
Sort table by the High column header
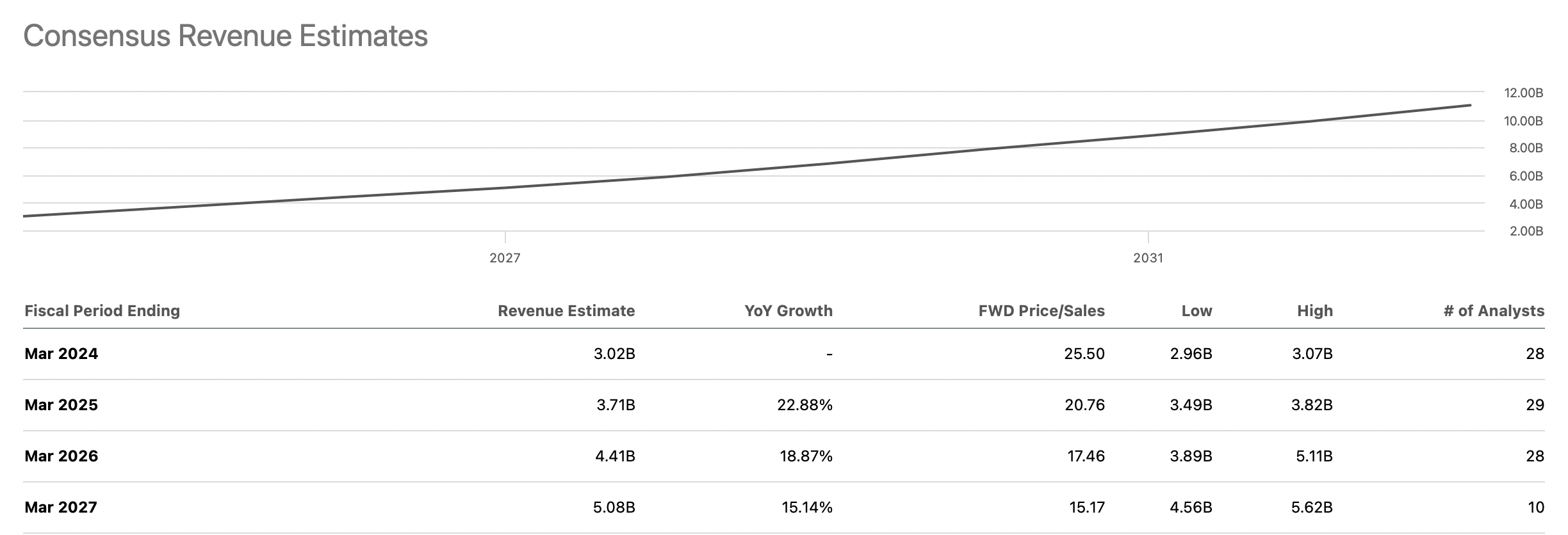click(x=1314, y=311)
